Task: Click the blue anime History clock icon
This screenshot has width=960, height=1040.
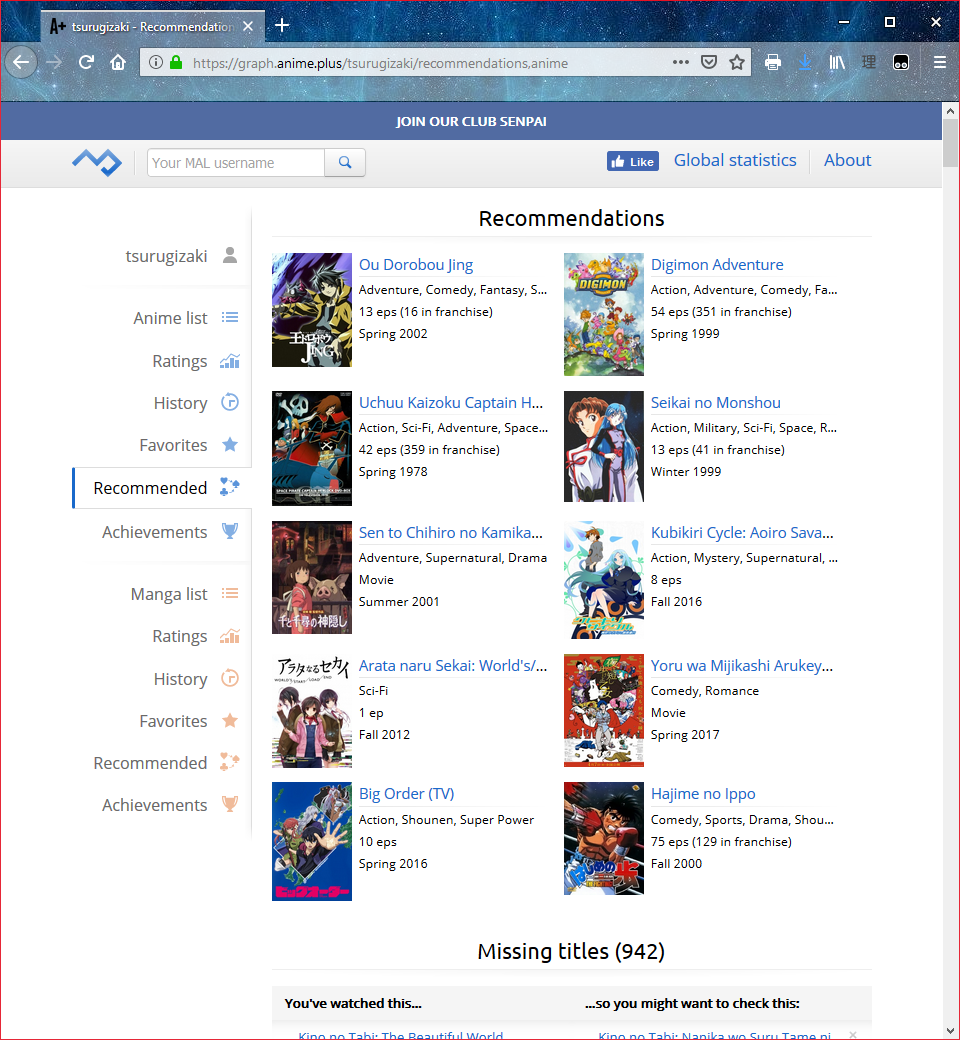Action: (x=230, y=402)
